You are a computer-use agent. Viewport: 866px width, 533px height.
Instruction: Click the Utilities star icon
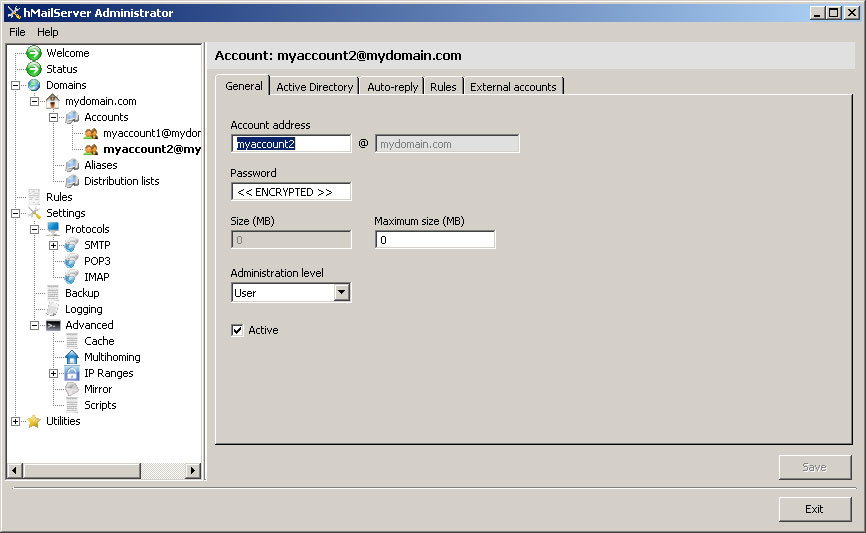point(34,421)
